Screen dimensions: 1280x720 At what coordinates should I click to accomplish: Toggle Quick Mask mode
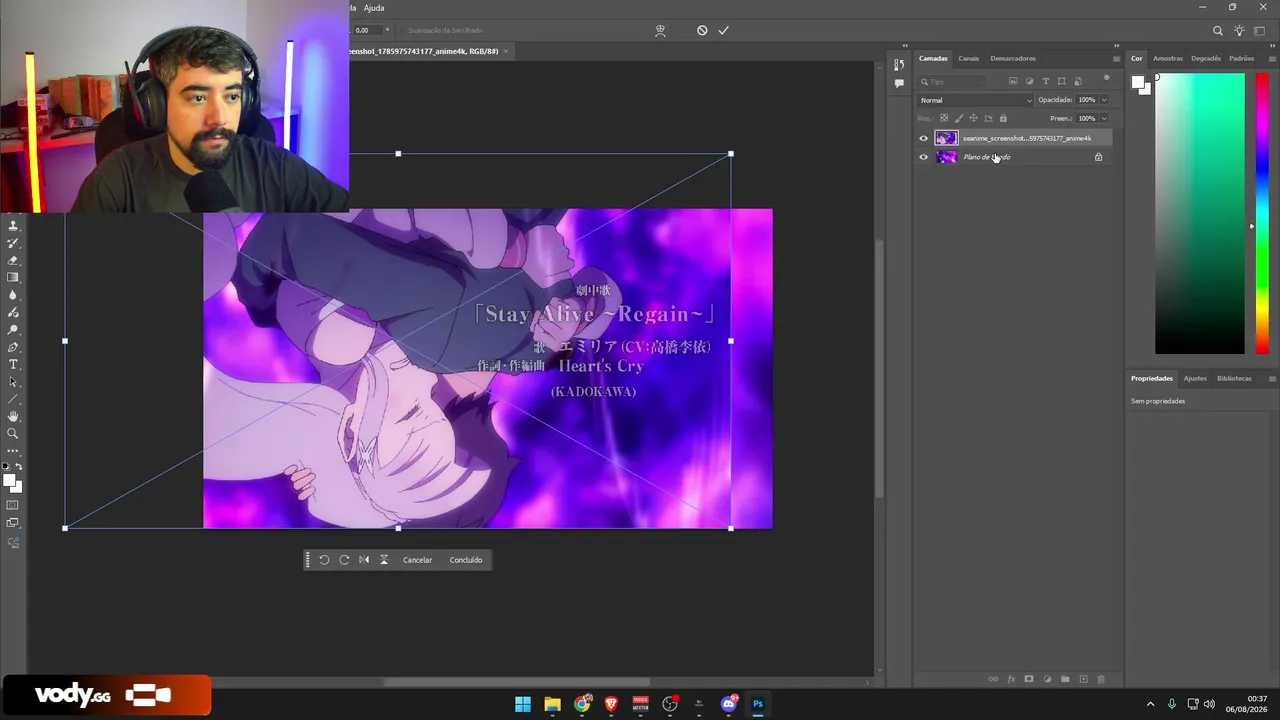[x=13, y=505]
